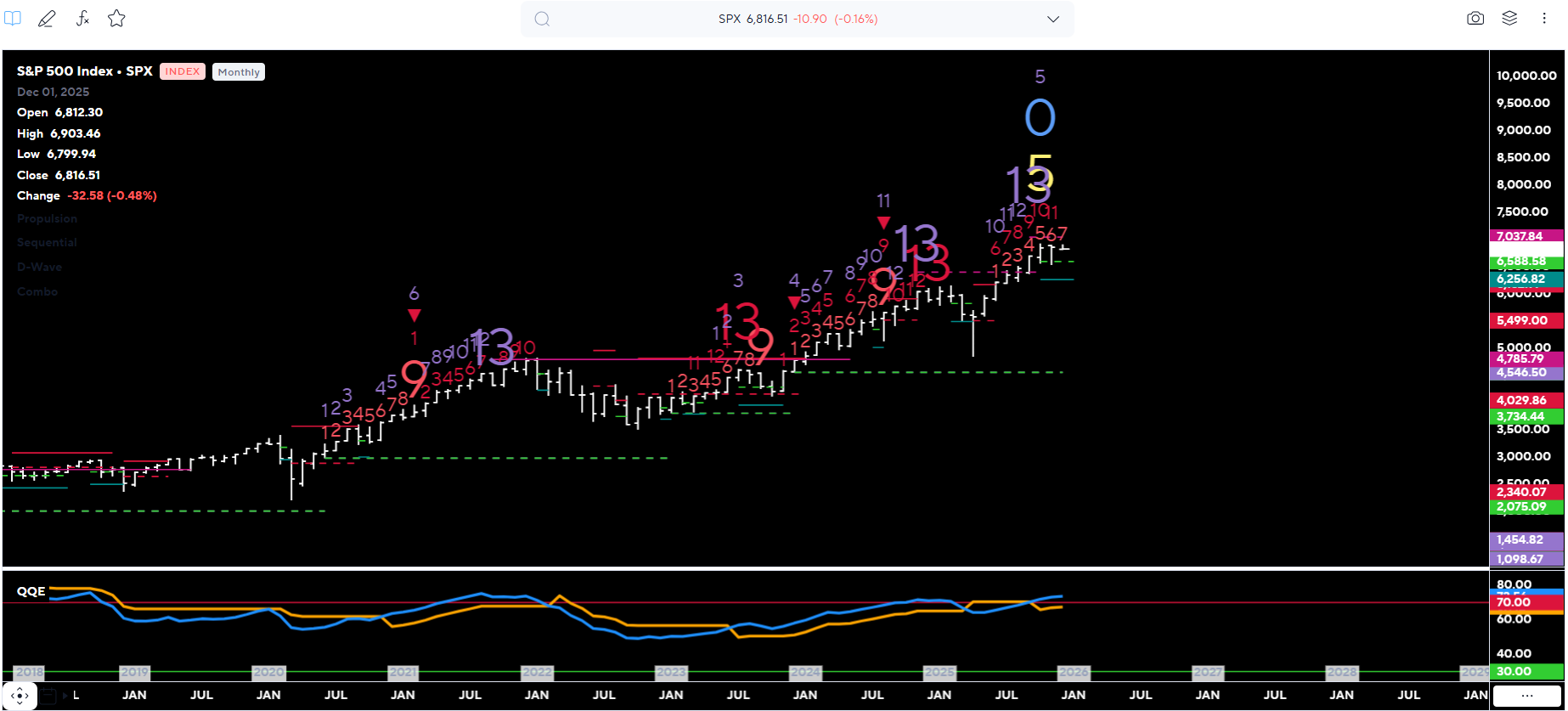The width and height of the screenshot is (1568, 711).
Task: Click the magnifier search icon
Action: pos(542,19)
